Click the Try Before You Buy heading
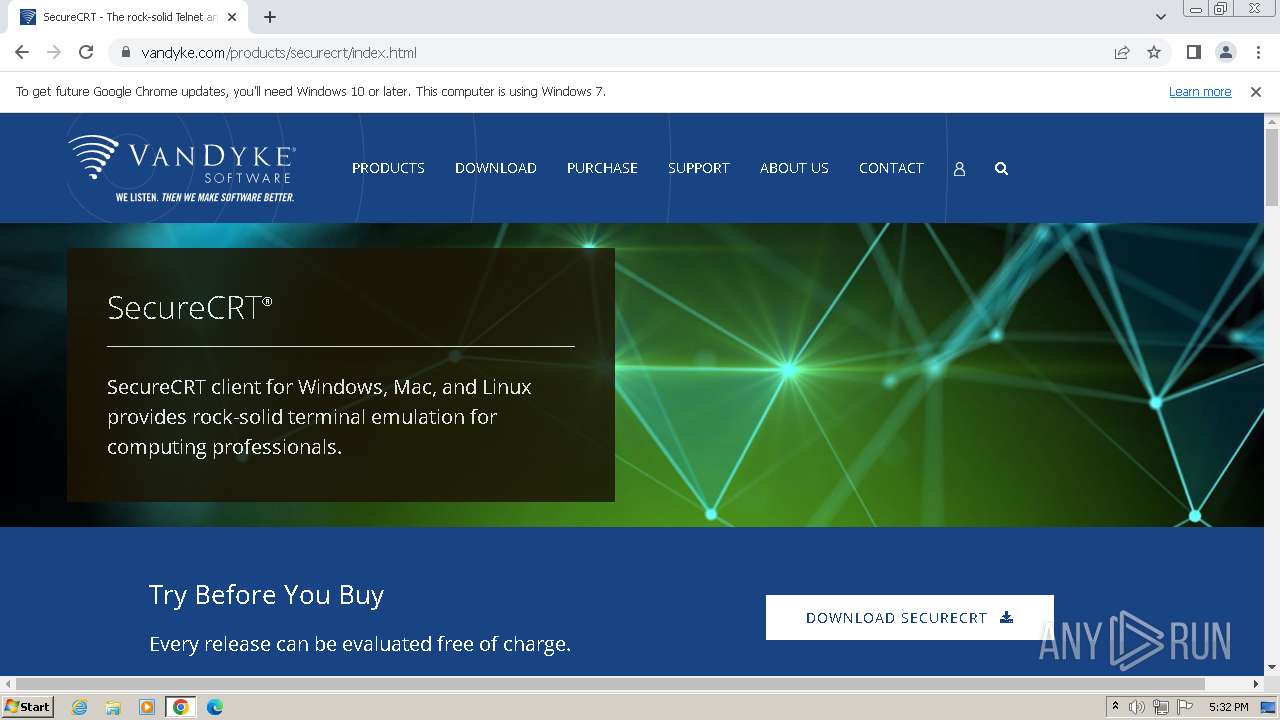The image size is (1280, 720). click(x=266, y=595)
